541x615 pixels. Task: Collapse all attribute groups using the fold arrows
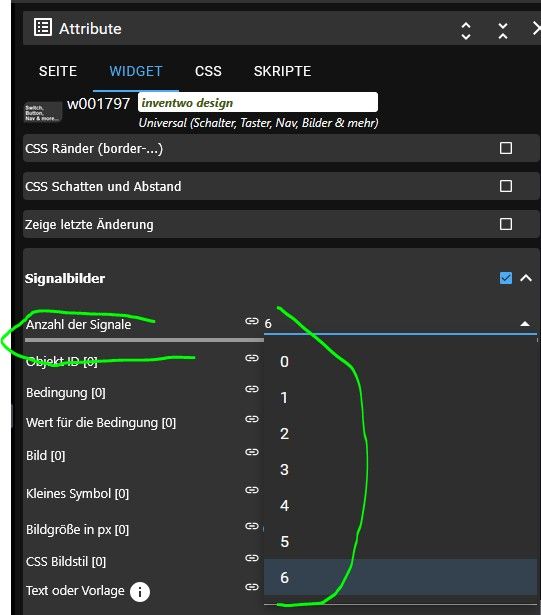(x=503, y=31)
